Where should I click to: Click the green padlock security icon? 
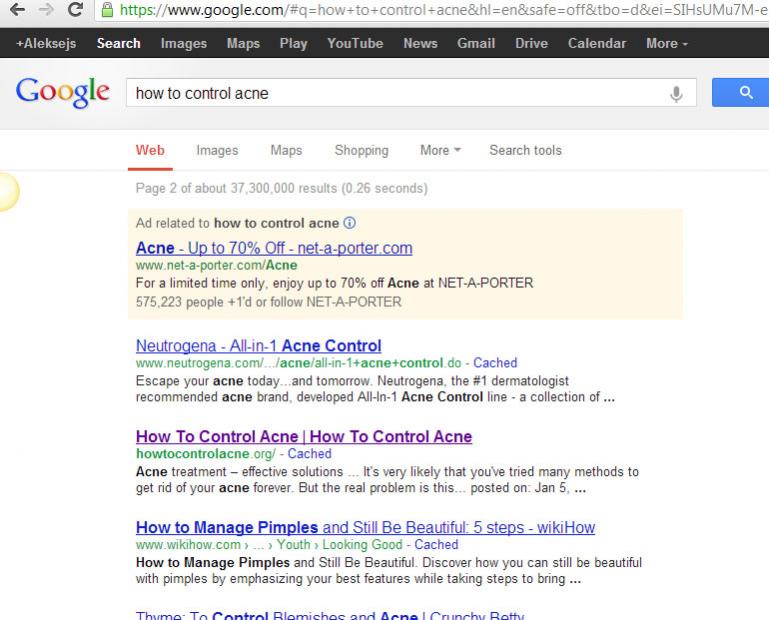(x=107, y=9)
